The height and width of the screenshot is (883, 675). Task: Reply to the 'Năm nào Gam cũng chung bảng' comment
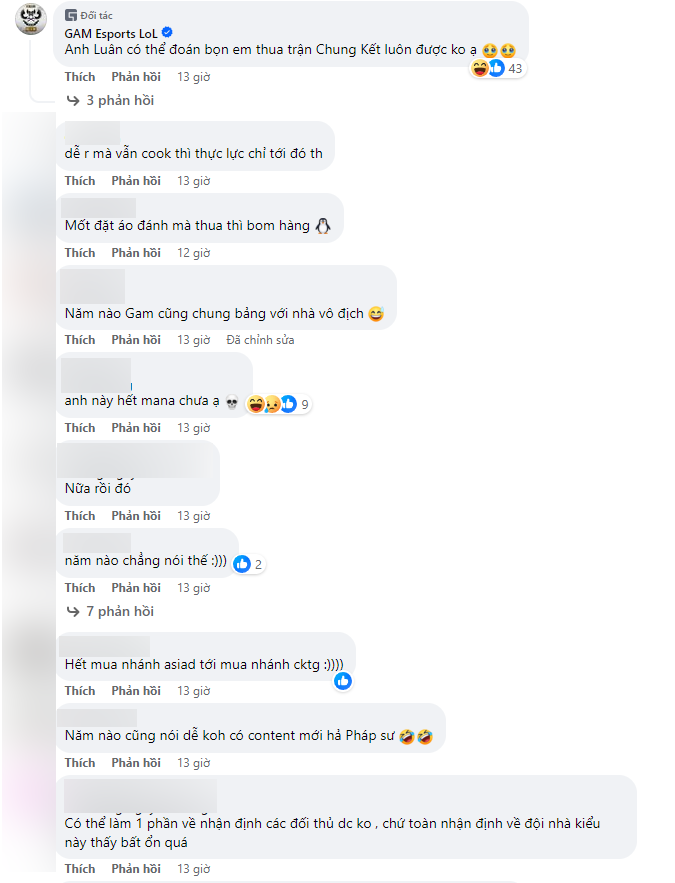[x=136, y=340]
